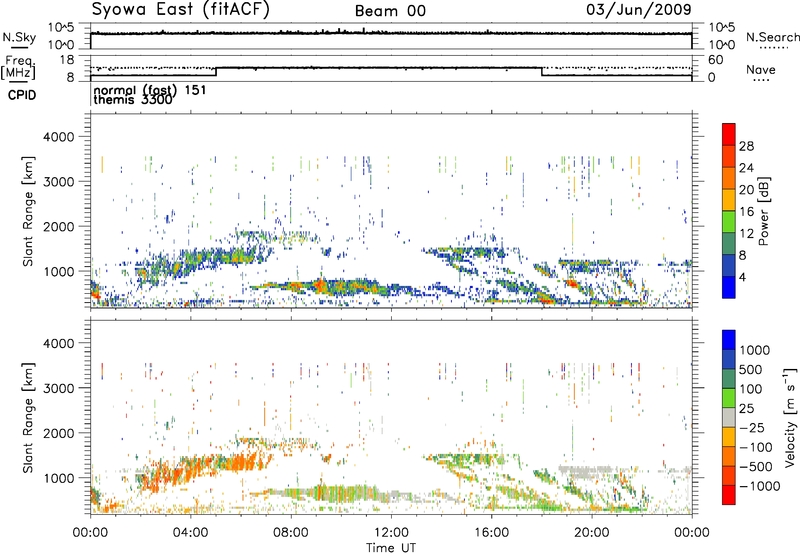Click the velocity panel's "3000" range tick

58,388
